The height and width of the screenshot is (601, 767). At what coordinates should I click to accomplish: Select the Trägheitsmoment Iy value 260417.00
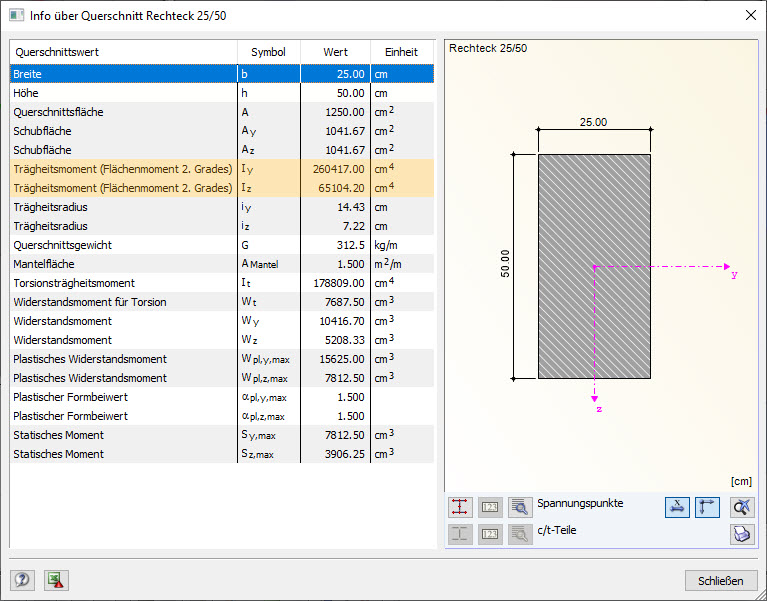[338, 169]
